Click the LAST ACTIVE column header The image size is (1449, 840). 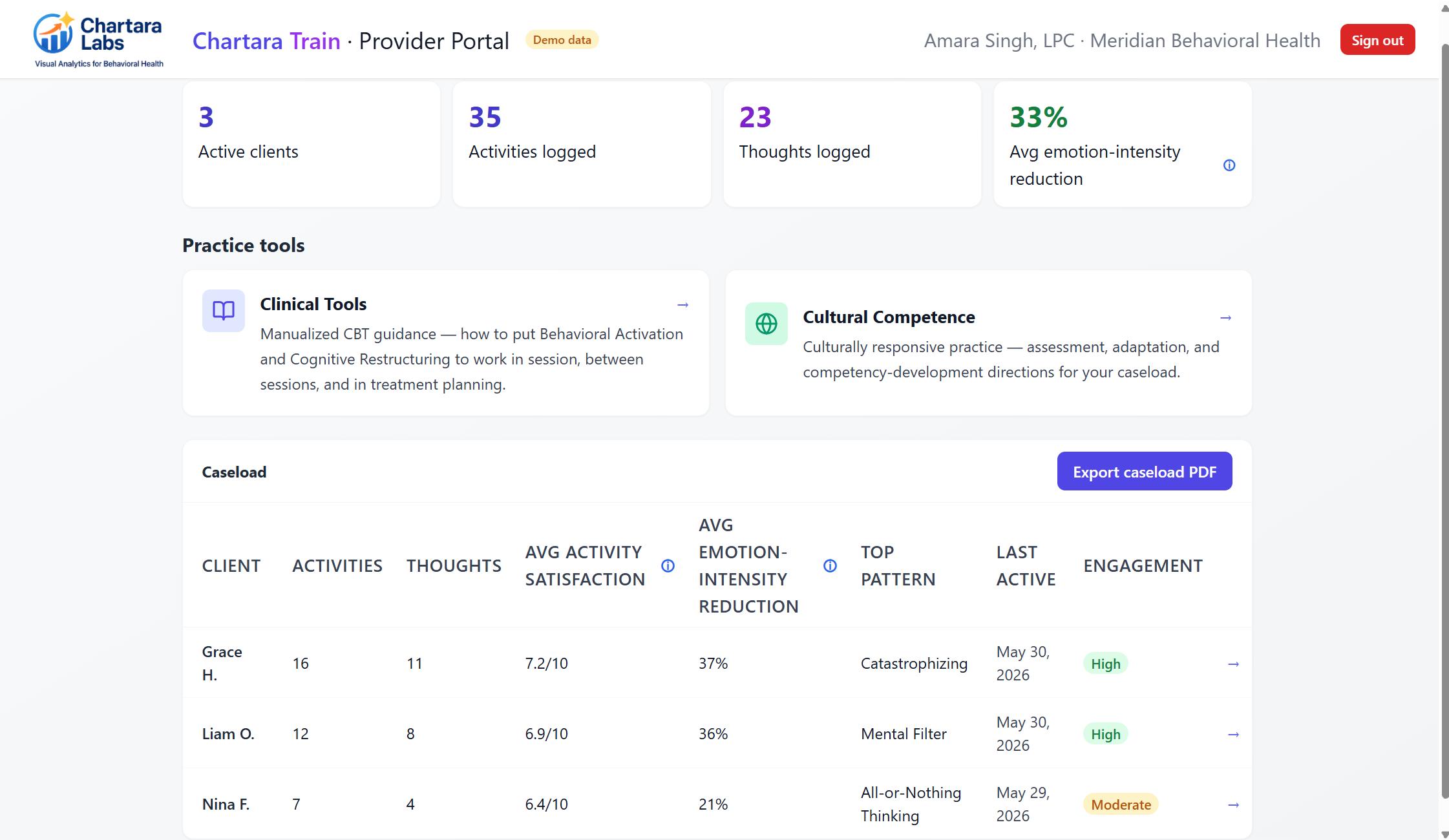pyautogui.click(x=1026, y=566)
